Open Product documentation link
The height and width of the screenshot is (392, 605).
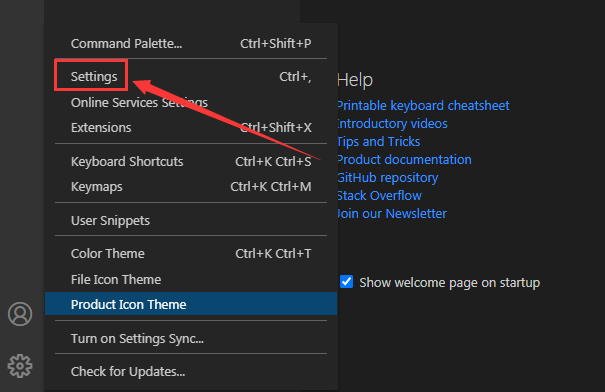click(404, 159)
